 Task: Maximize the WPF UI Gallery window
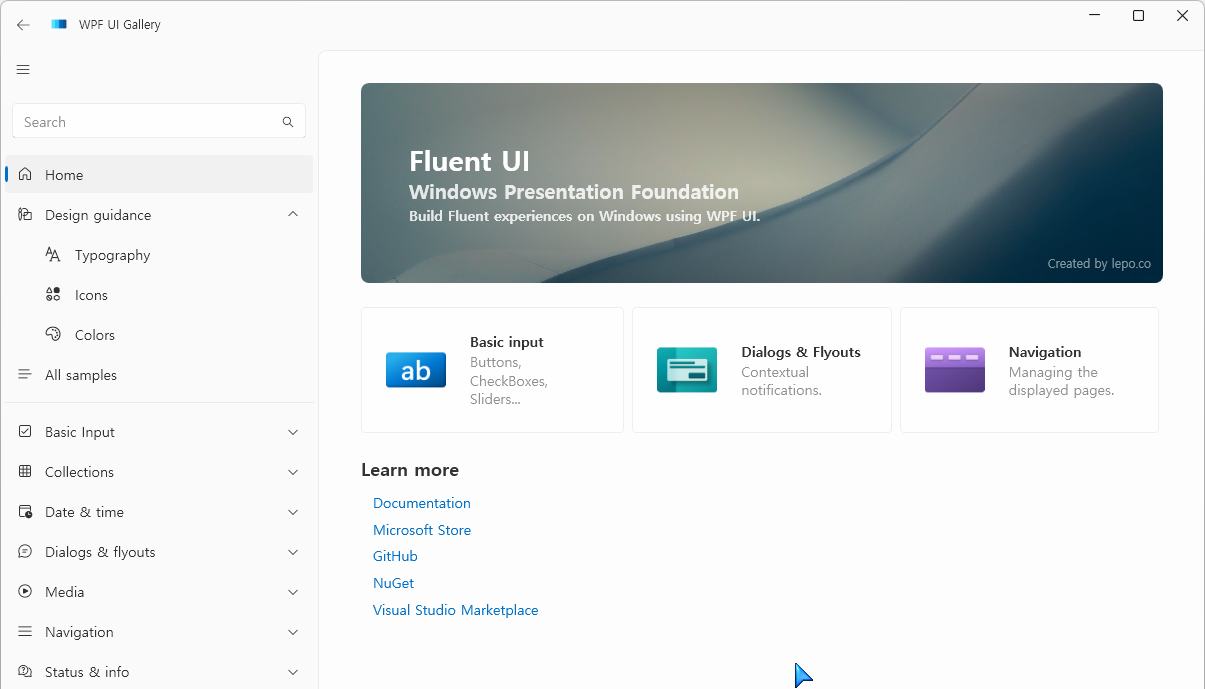click(x=1138, y=16)
